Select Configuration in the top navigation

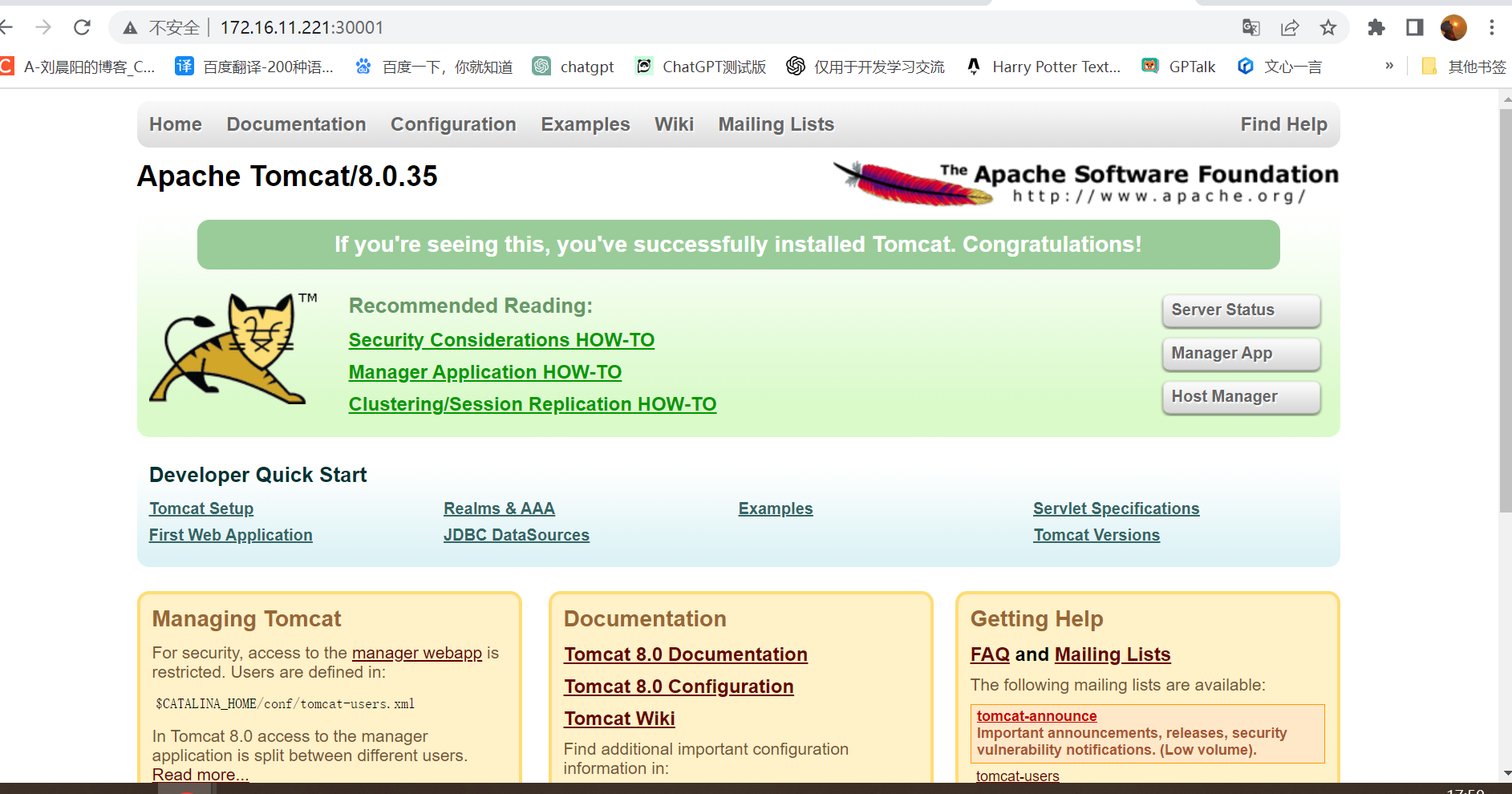[453, 124]
